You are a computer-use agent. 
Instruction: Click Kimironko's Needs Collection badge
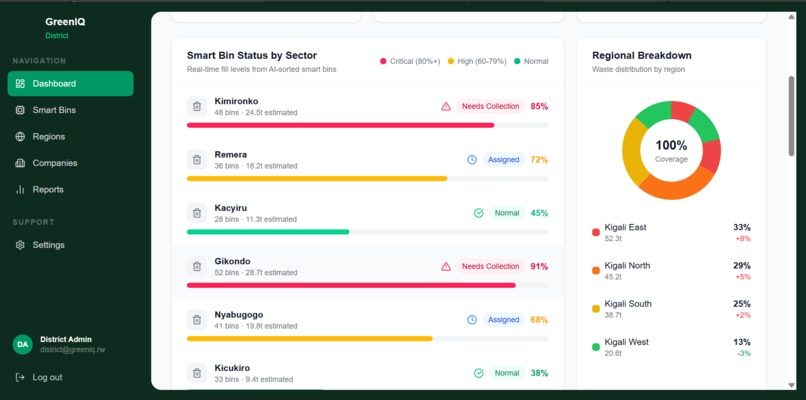[490, 106]
